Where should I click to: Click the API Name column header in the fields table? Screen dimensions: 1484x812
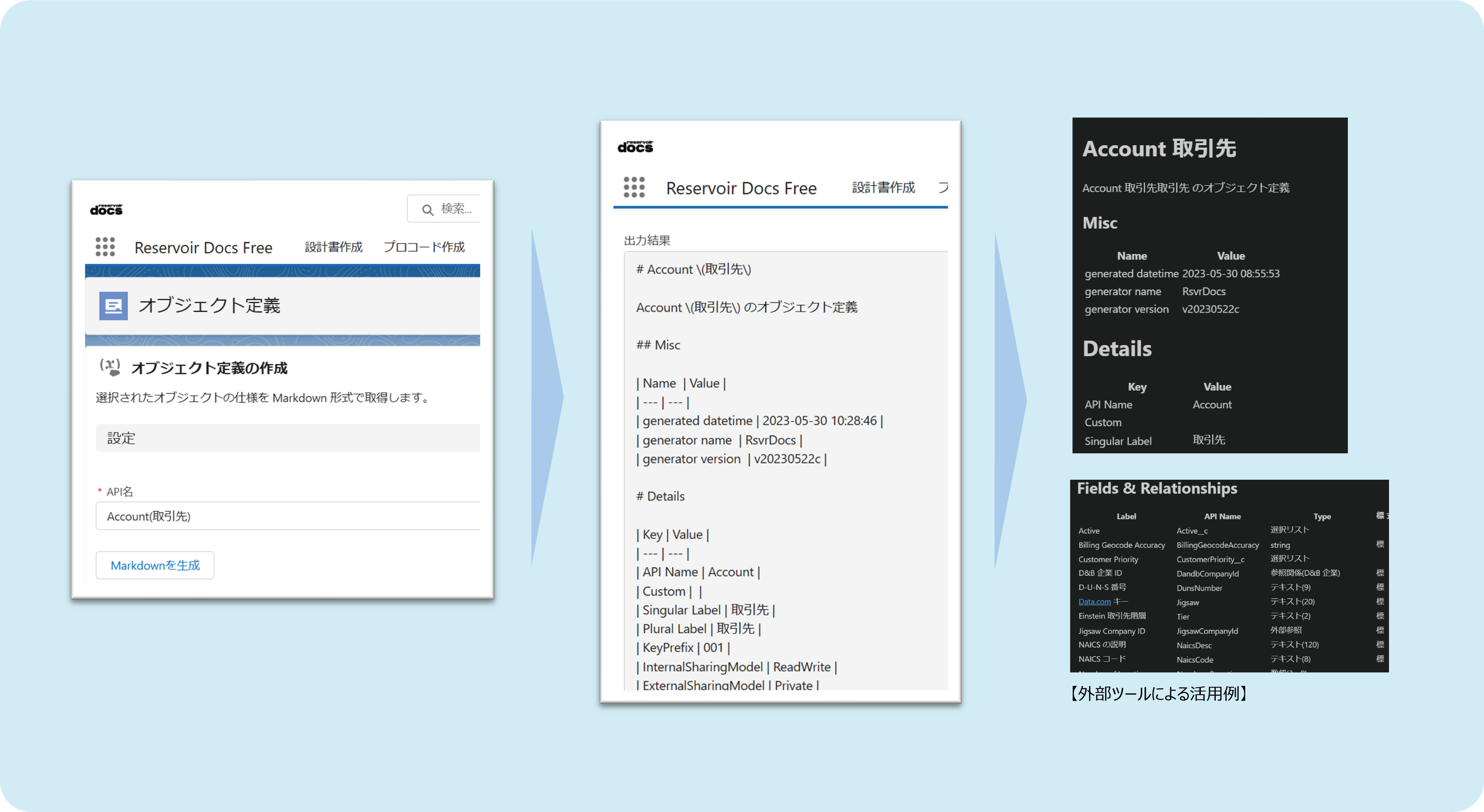pos(1222,517)
